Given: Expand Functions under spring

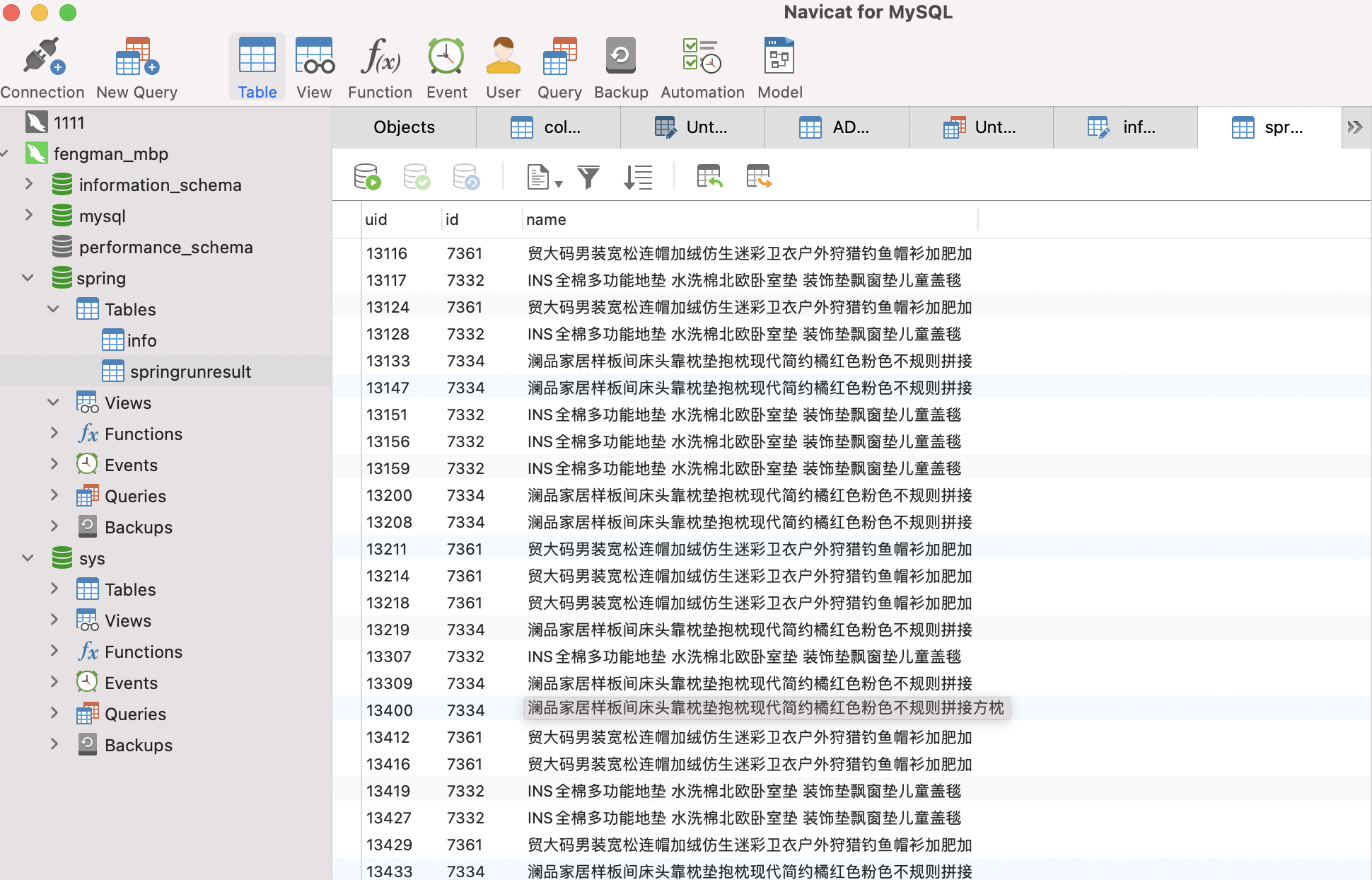Looking at the screenshot, I should (x=54, y=433).
